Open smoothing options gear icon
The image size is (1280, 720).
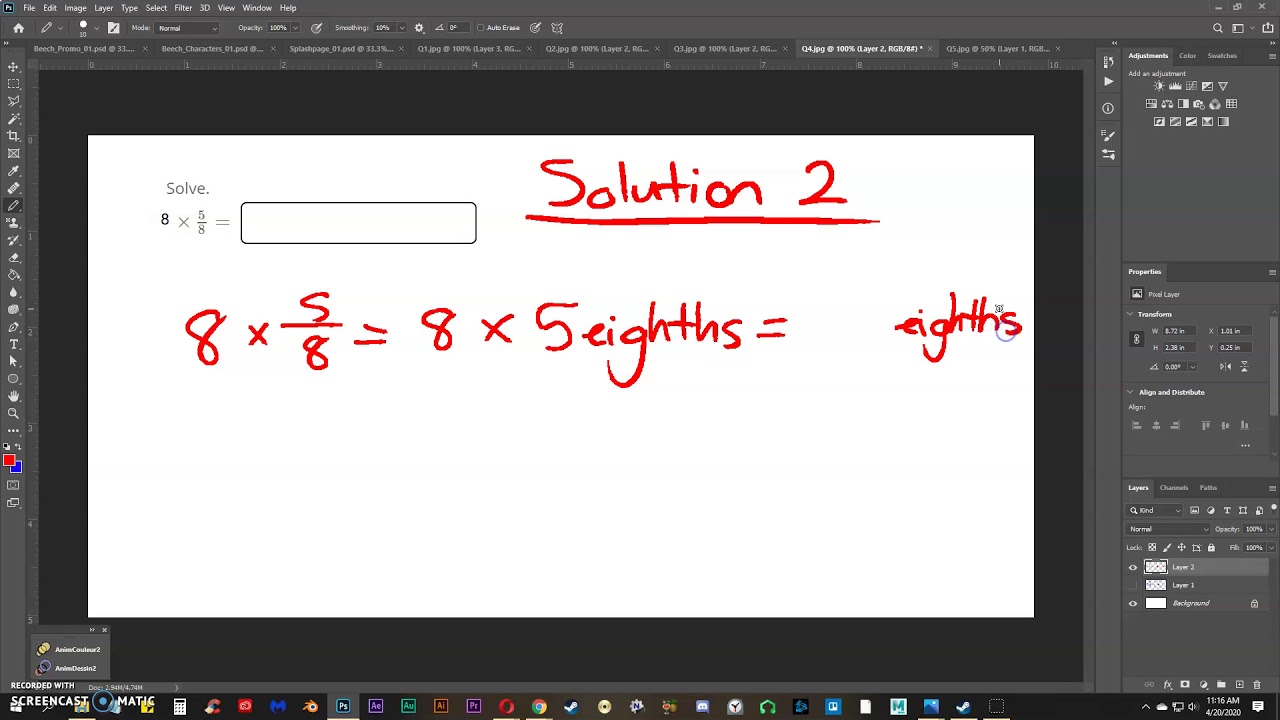pyautogui.click(x=419, y=28)
